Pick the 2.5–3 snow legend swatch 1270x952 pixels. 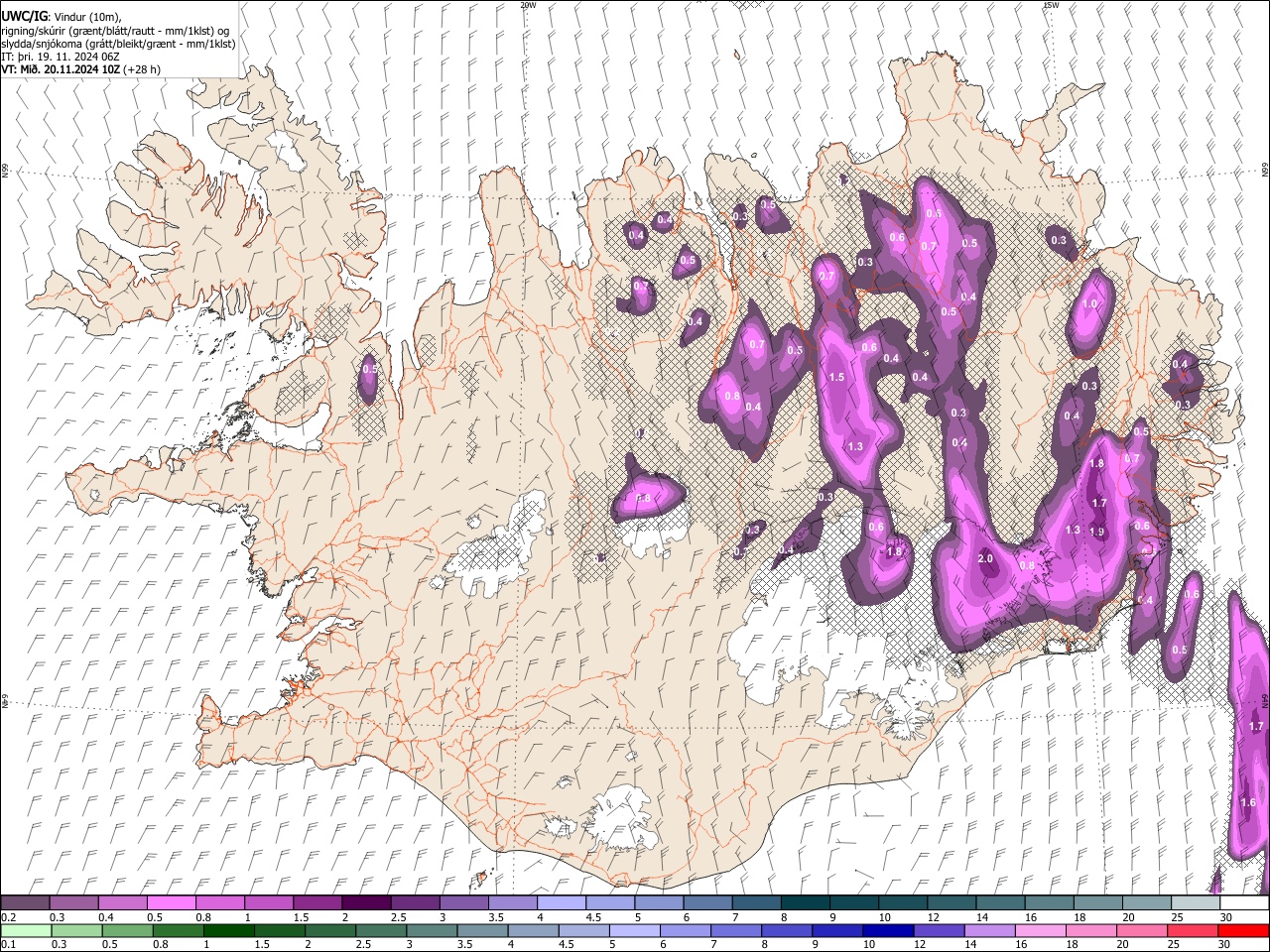coord(415,902)
